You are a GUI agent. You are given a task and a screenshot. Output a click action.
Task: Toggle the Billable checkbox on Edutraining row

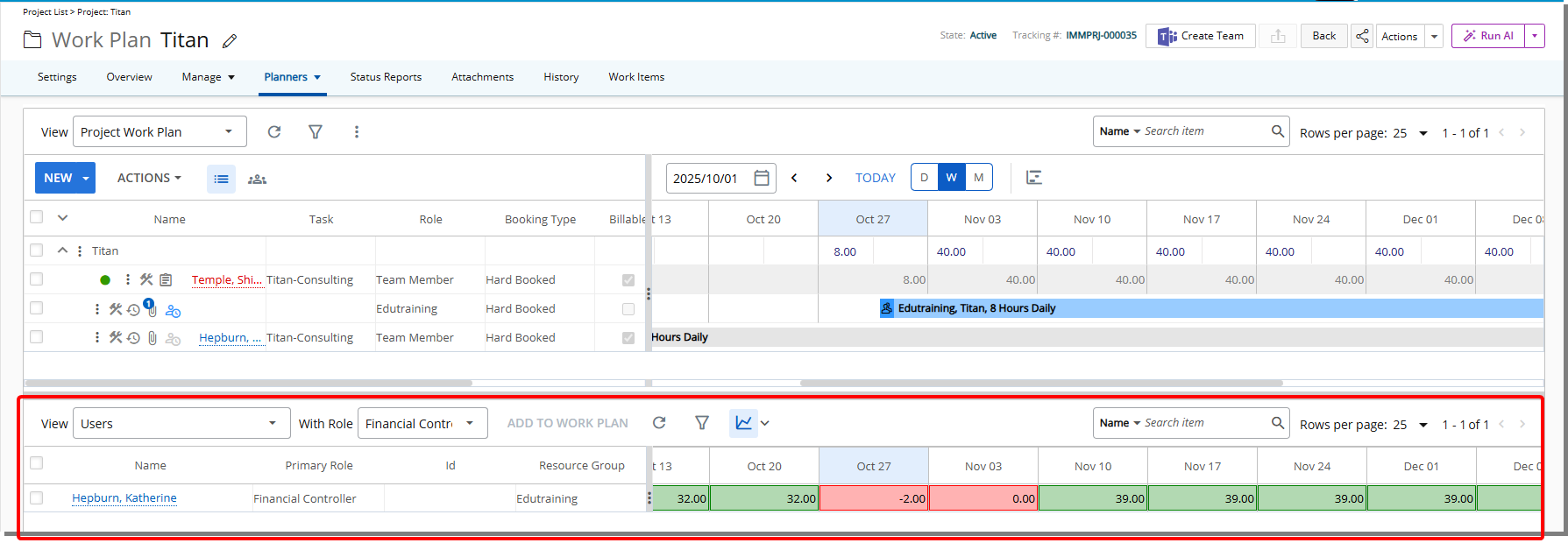tap(628, 309)
